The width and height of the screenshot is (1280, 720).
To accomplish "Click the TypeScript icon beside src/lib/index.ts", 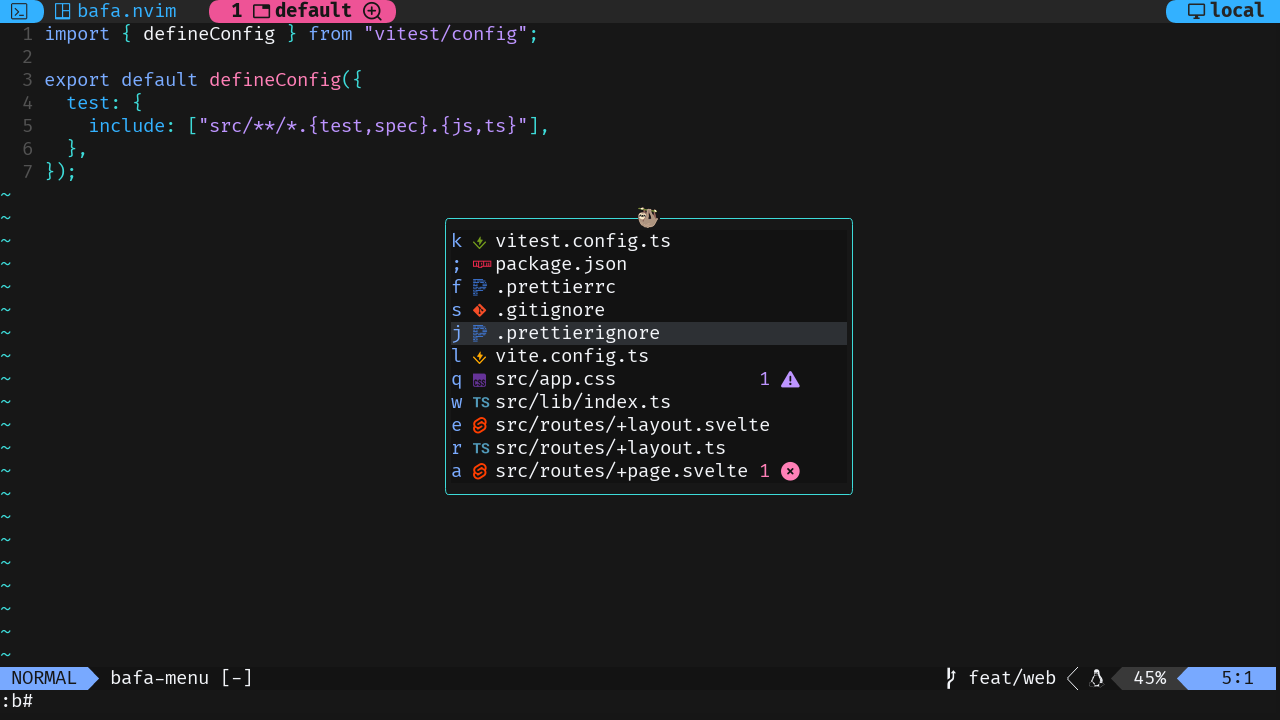I will point(480,402).
